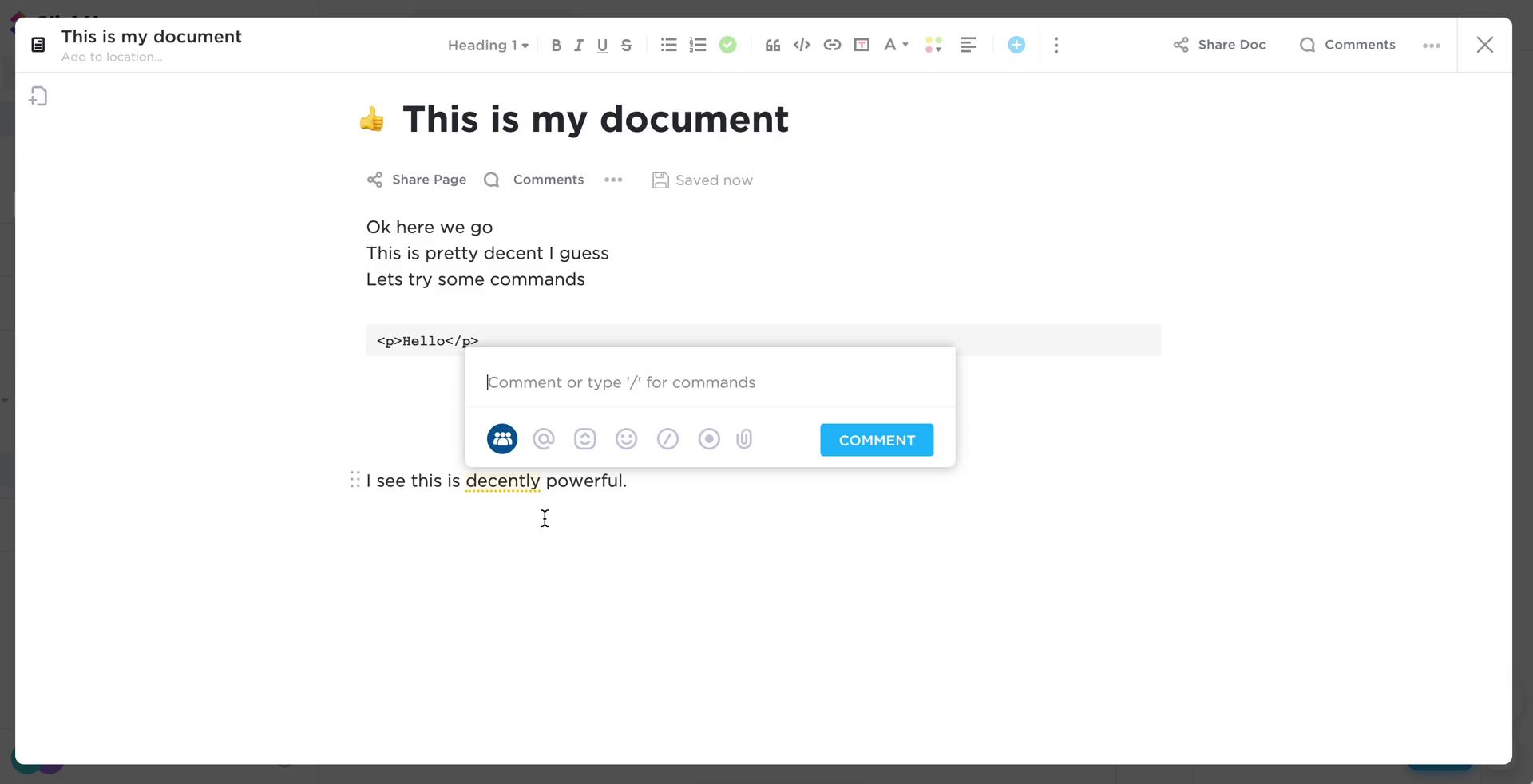1533x784 pixels.
Task: Click the add new page icon on left
Action: 38,96
